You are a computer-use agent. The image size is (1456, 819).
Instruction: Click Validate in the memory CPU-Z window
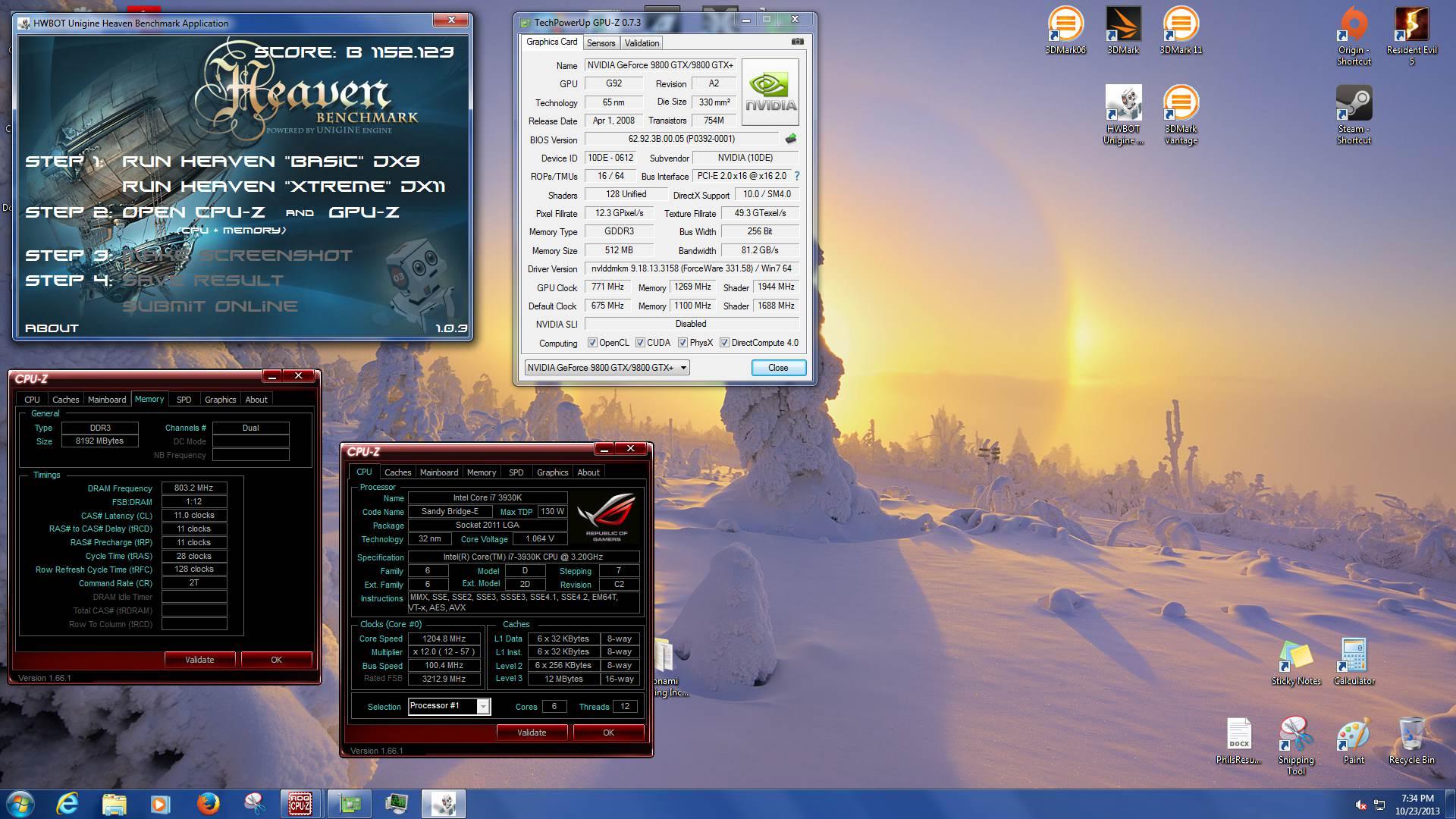coord(199,660)
